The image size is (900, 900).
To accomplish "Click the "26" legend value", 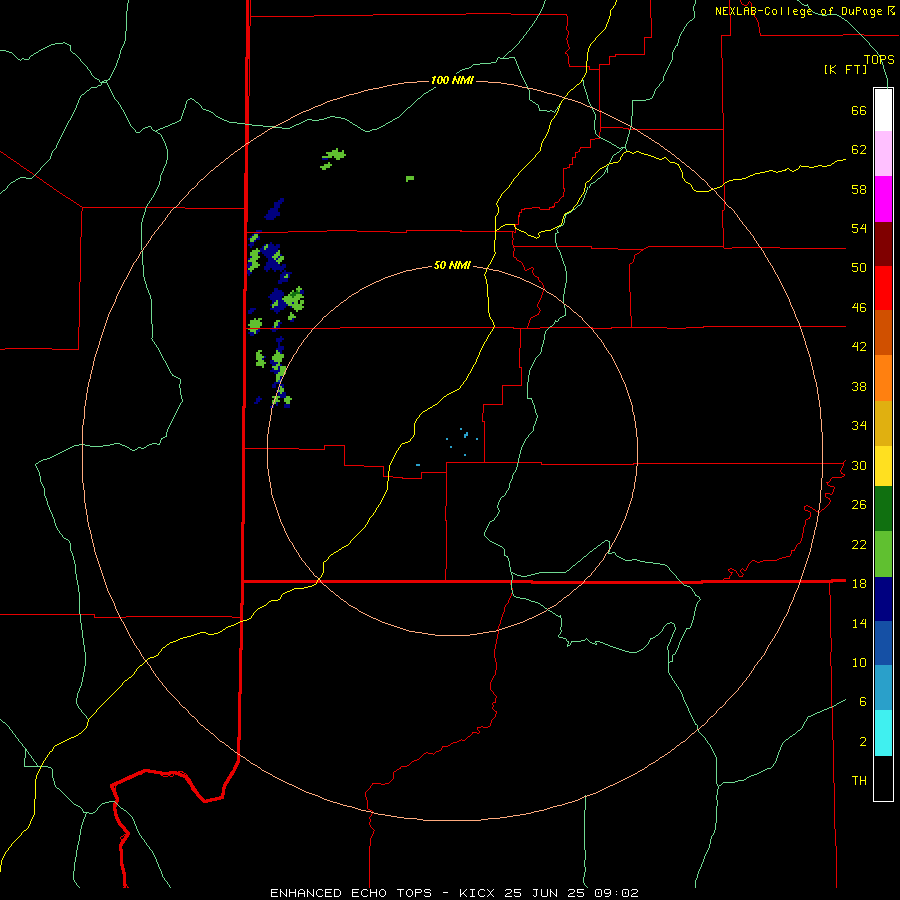I will (859, 505).
